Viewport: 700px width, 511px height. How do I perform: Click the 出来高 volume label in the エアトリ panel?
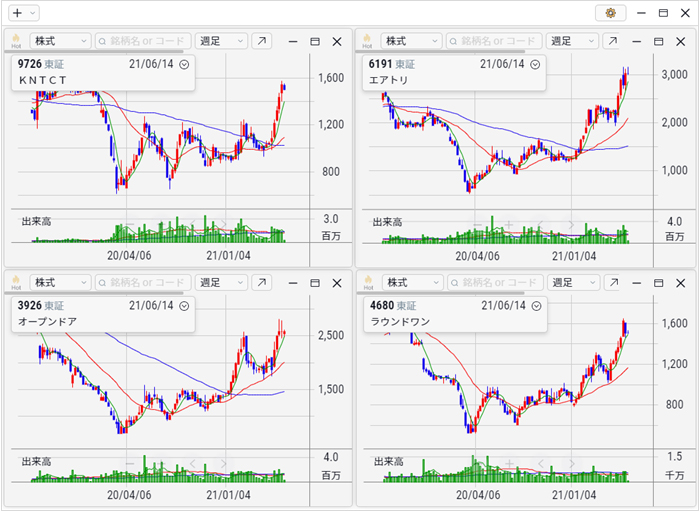(387, 222)
